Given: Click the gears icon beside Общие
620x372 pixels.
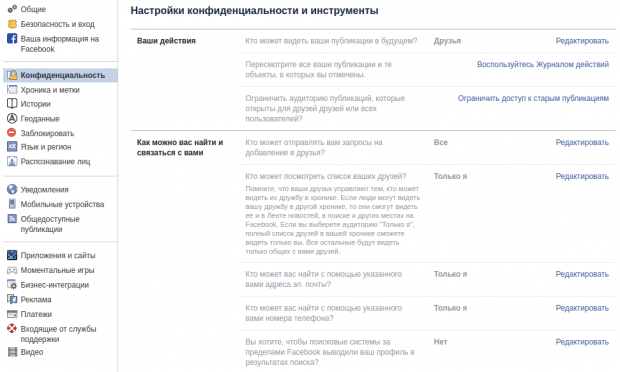Looking at the screenshot, I should (12, 9).
